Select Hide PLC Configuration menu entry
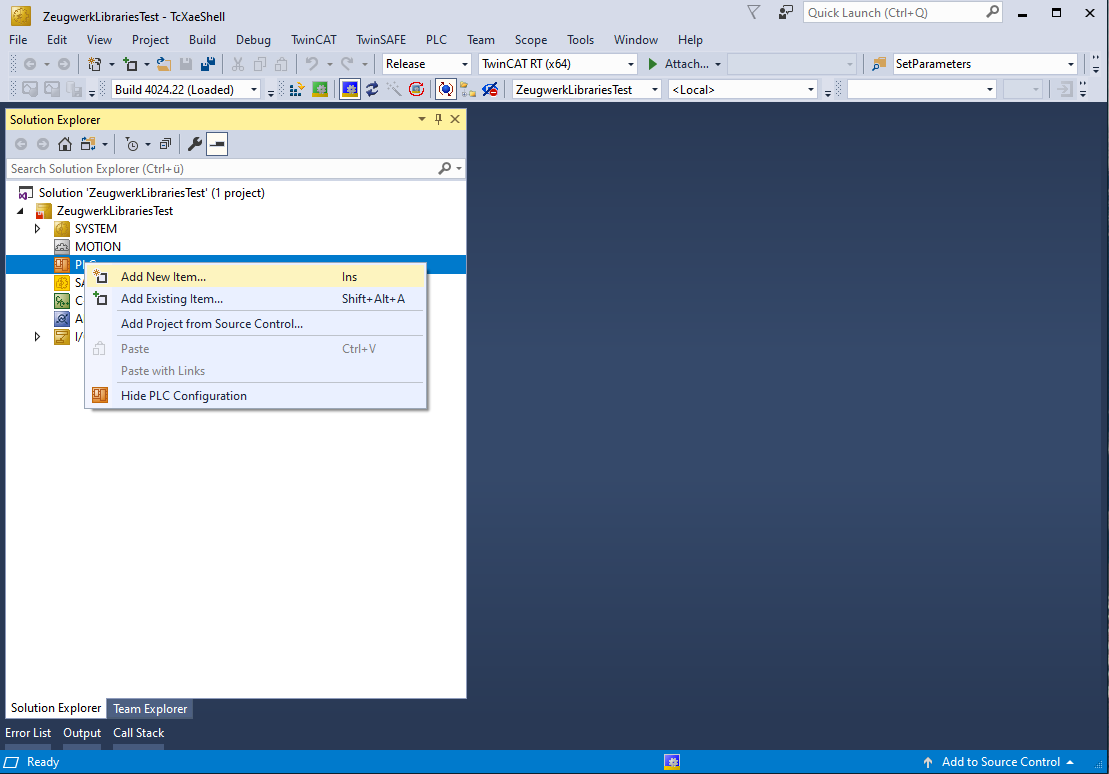The width and height of the screenshot is (1109, 774). [x=255, y=395]
